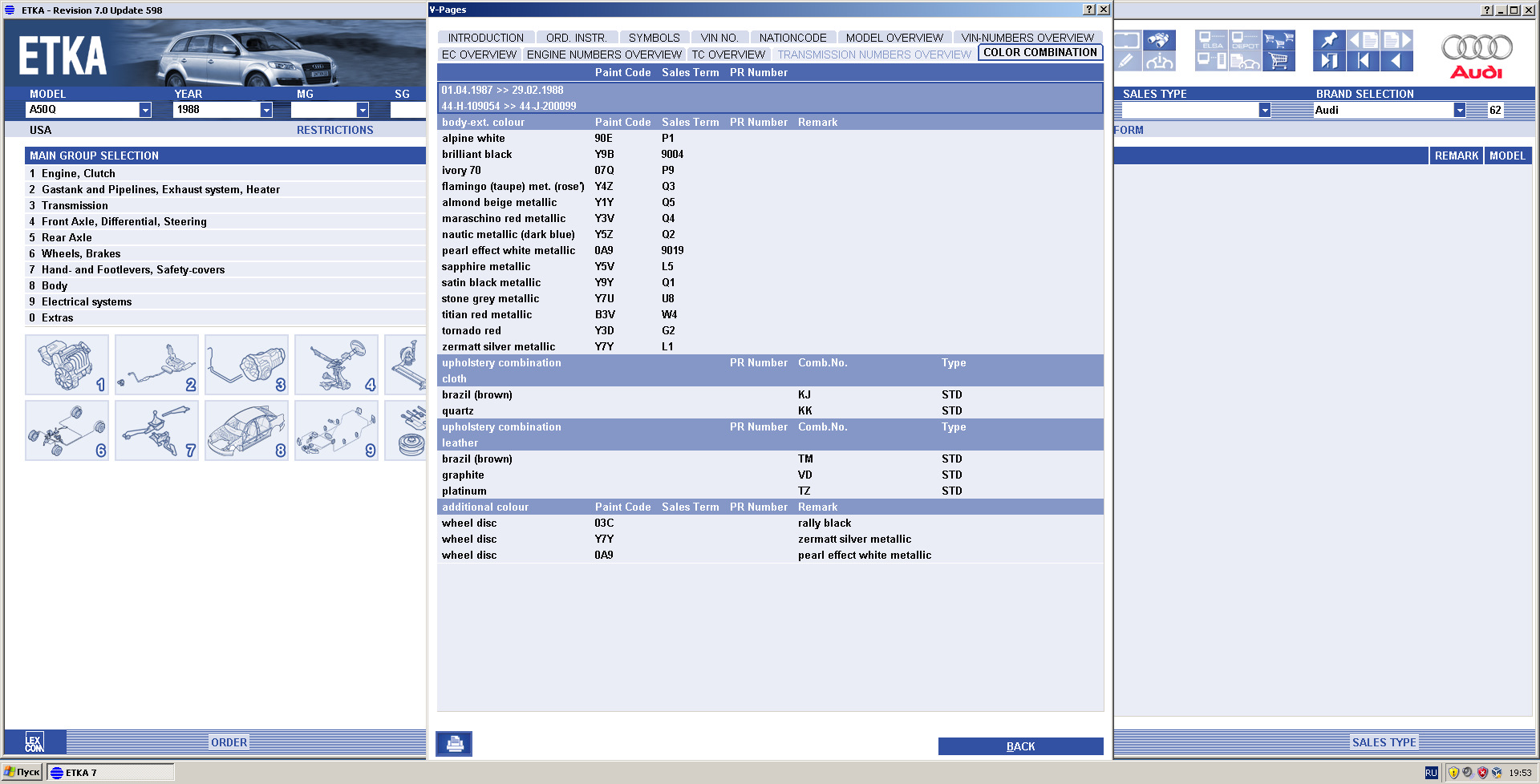Click the binoculars search icon
1540x784 pixels.
point(1159,41)
